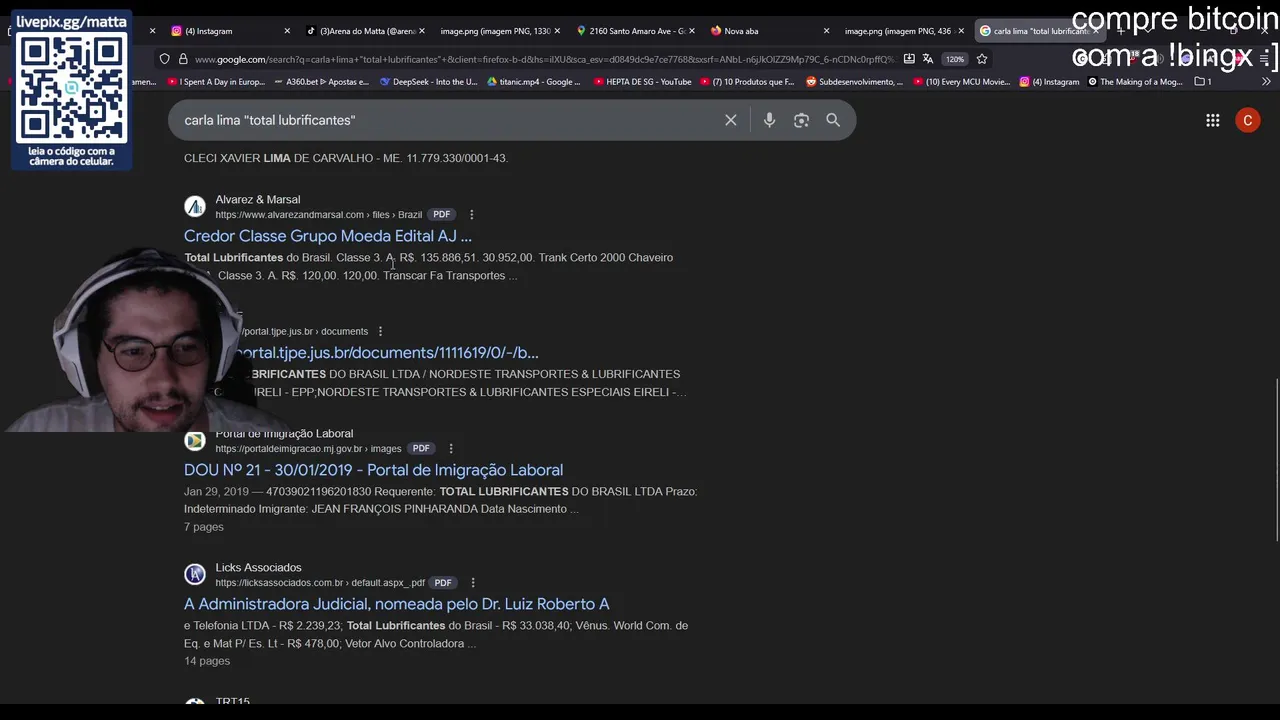
Task: Click the '7 pages' text
Action: (x=204, y=527)
